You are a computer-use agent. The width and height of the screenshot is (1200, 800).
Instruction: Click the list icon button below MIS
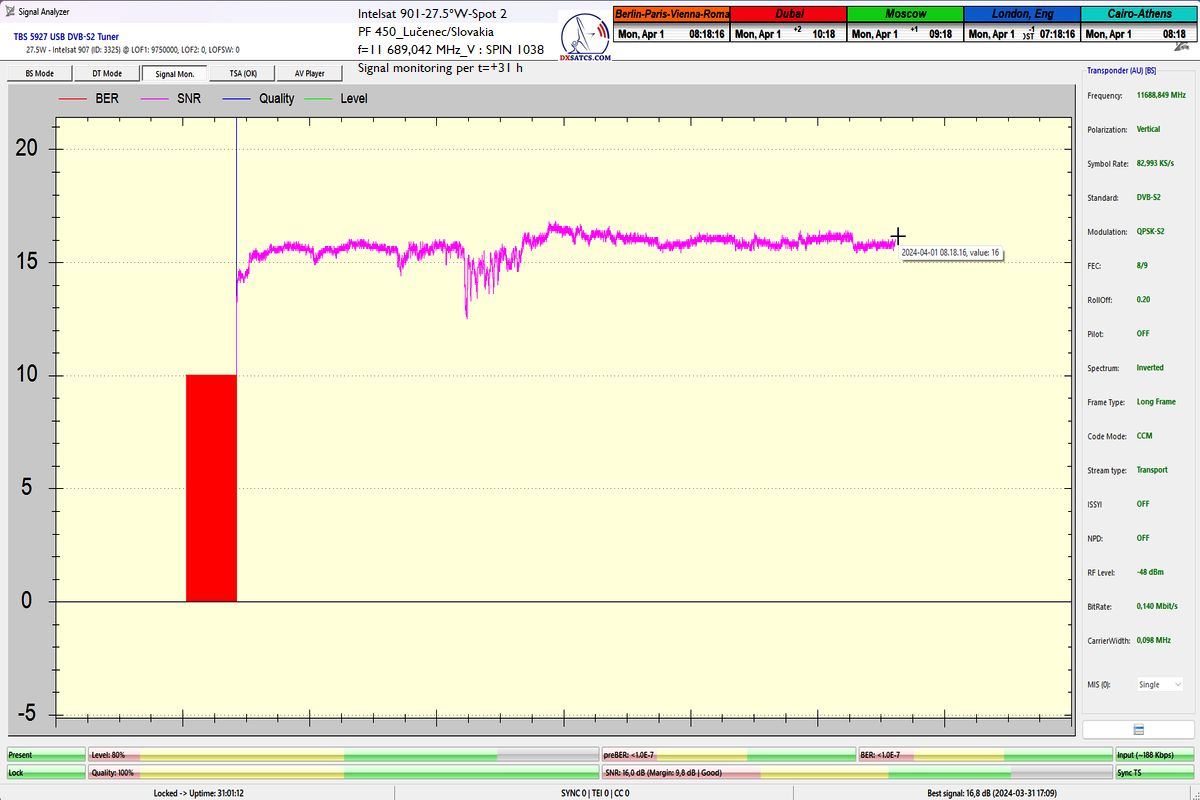tap(1138, 730)
